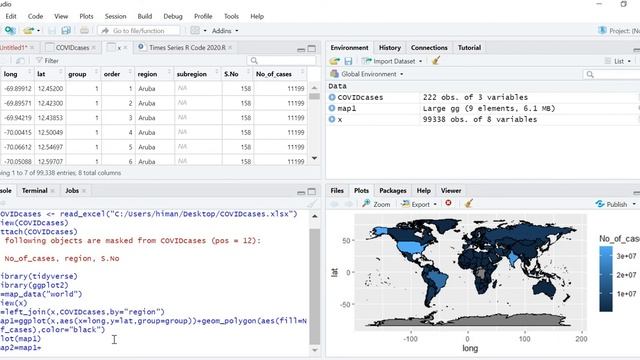This screenshot has width=640, height=360.
Task: Expand map1 object details
Action: [332, 108]
